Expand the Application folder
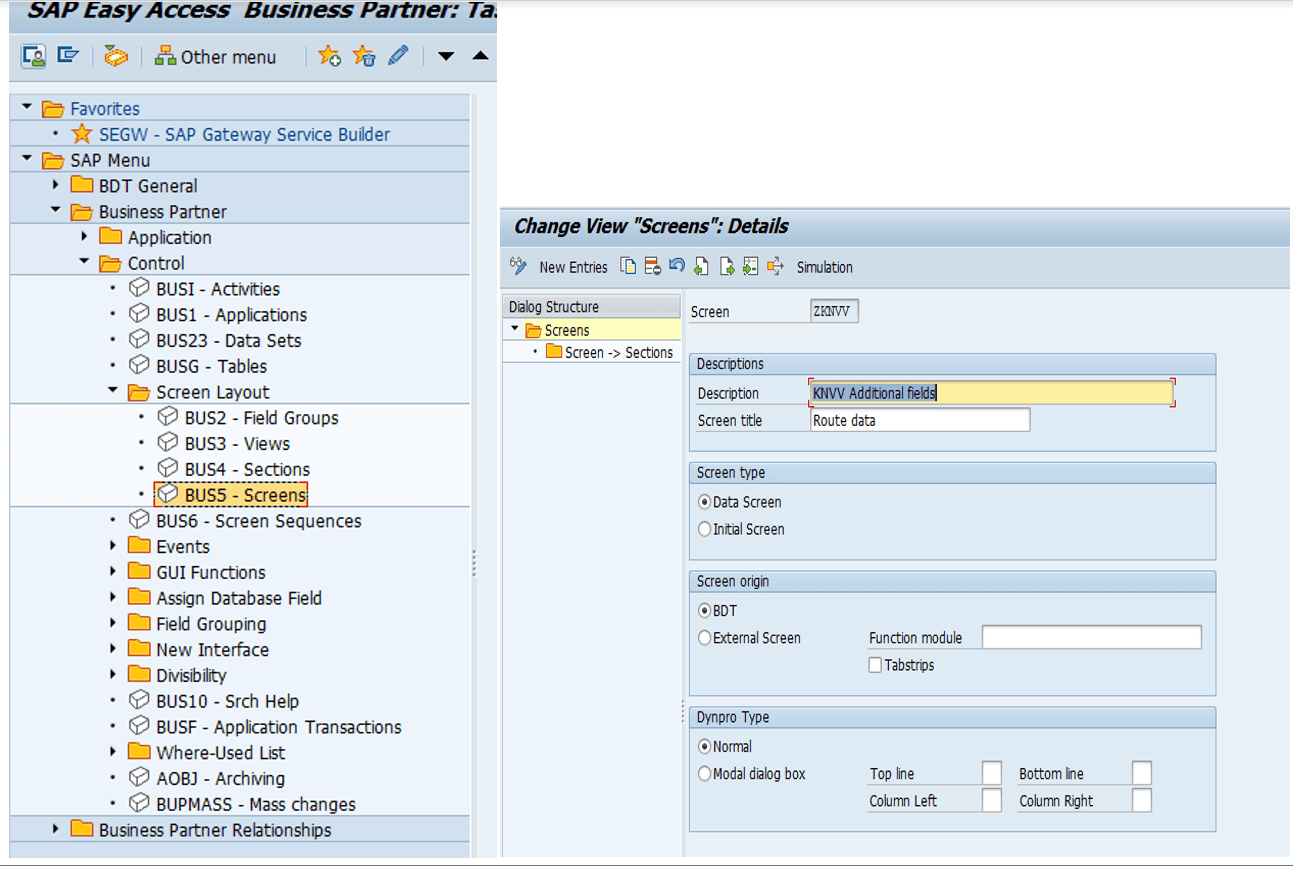The height and width of the screenshot is (873, 1293). [x=85, y=237]
